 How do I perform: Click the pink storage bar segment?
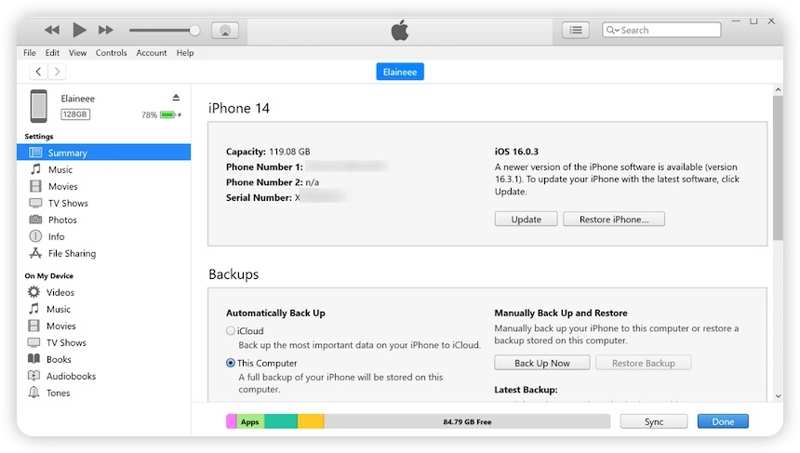click(231, 421)
